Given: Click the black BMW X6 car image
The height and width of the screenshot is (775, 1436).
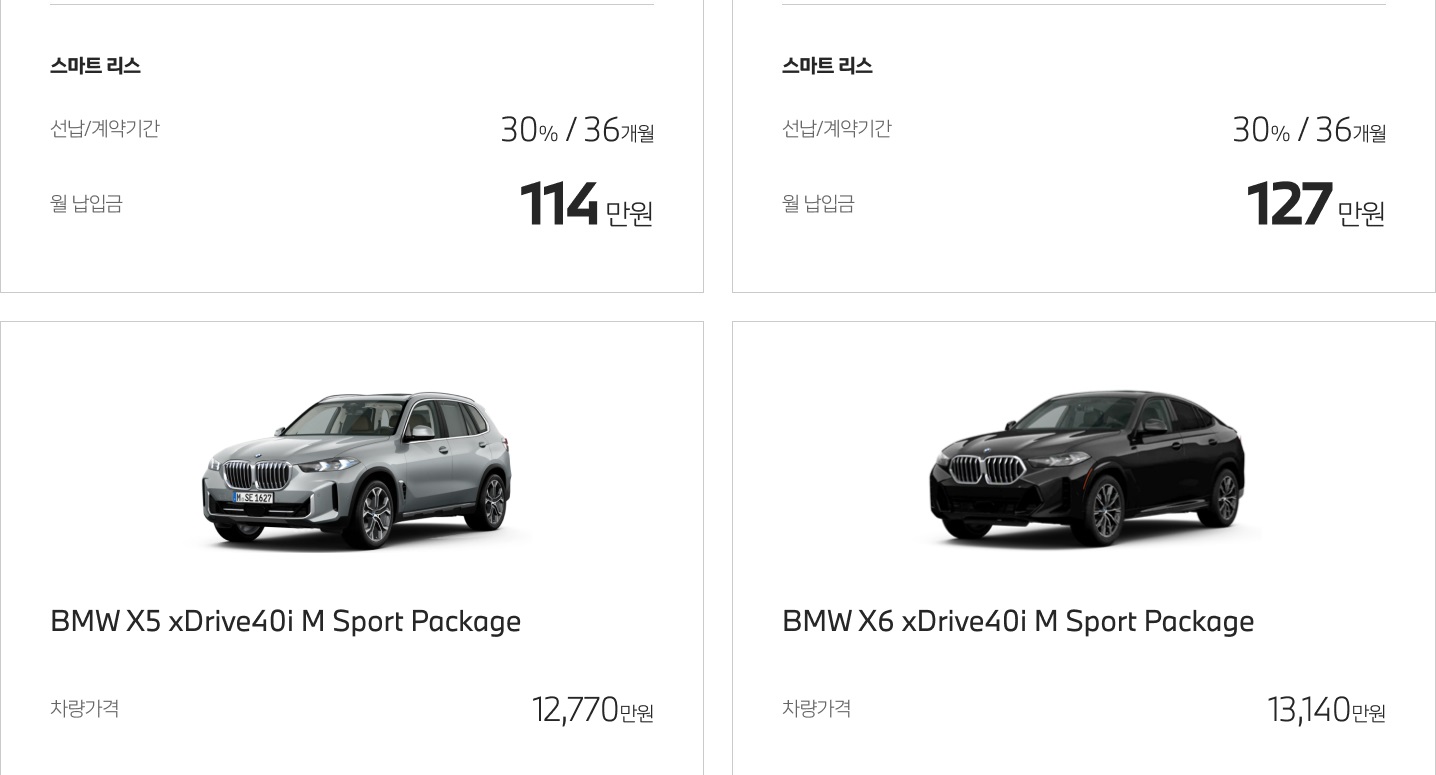Looking at the screenshot, I should coord(1088,468).
